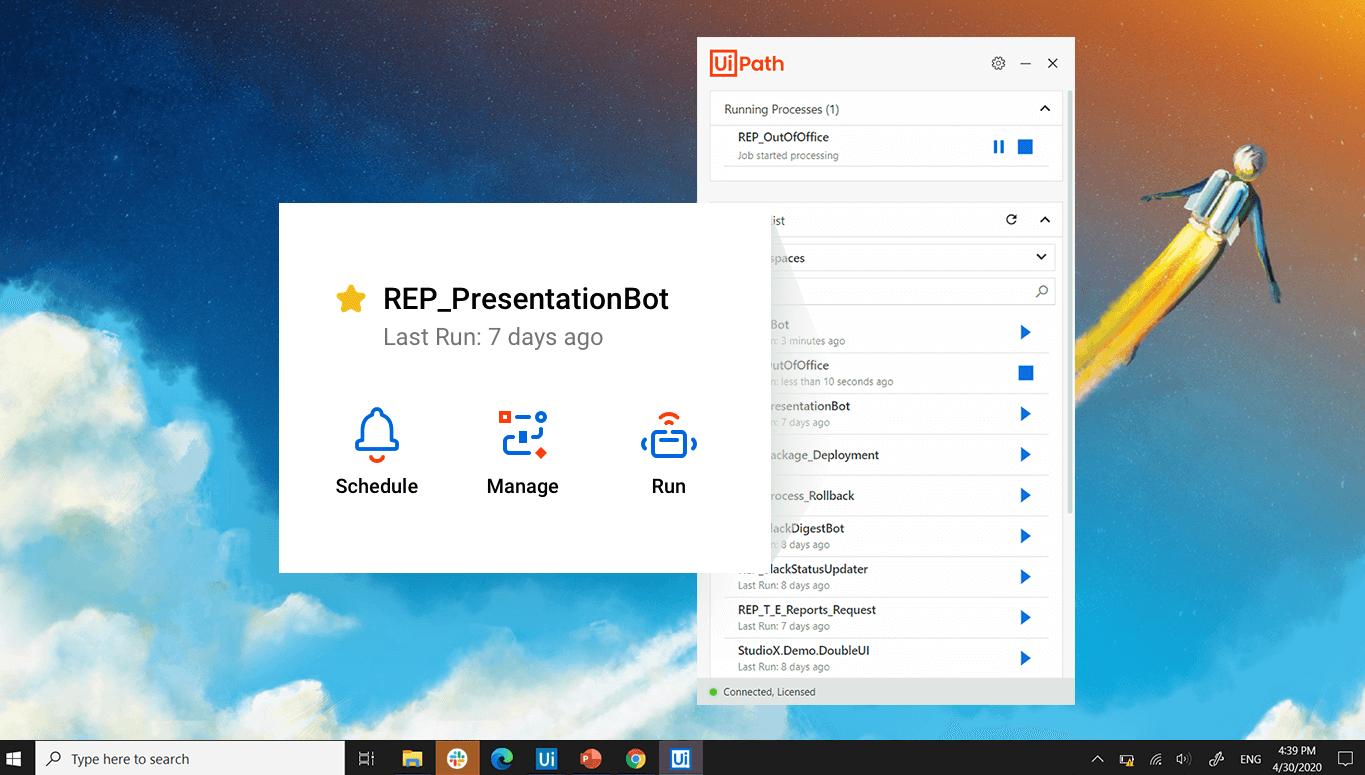Click the ENG language indicator

point(1250,759)
